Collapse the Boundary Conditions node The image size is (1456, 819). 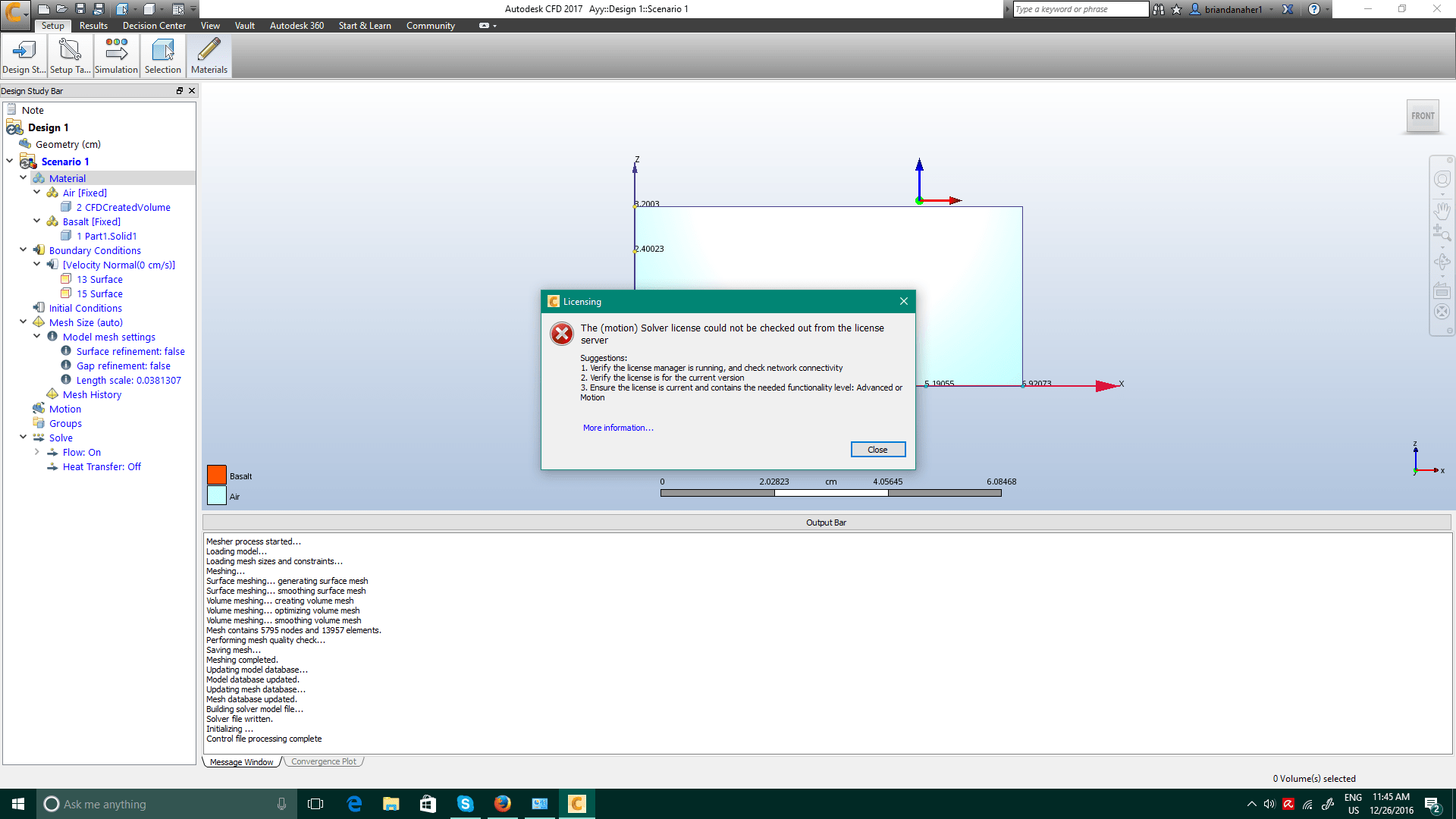tap(23, 249)
